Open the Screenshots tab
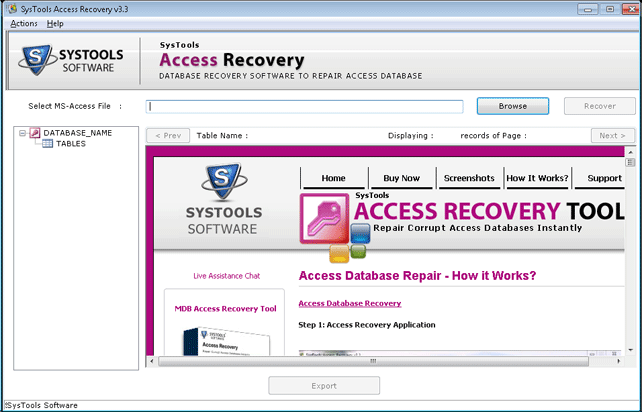The width and height of the screenshot is (642, 412). point(469,178)
